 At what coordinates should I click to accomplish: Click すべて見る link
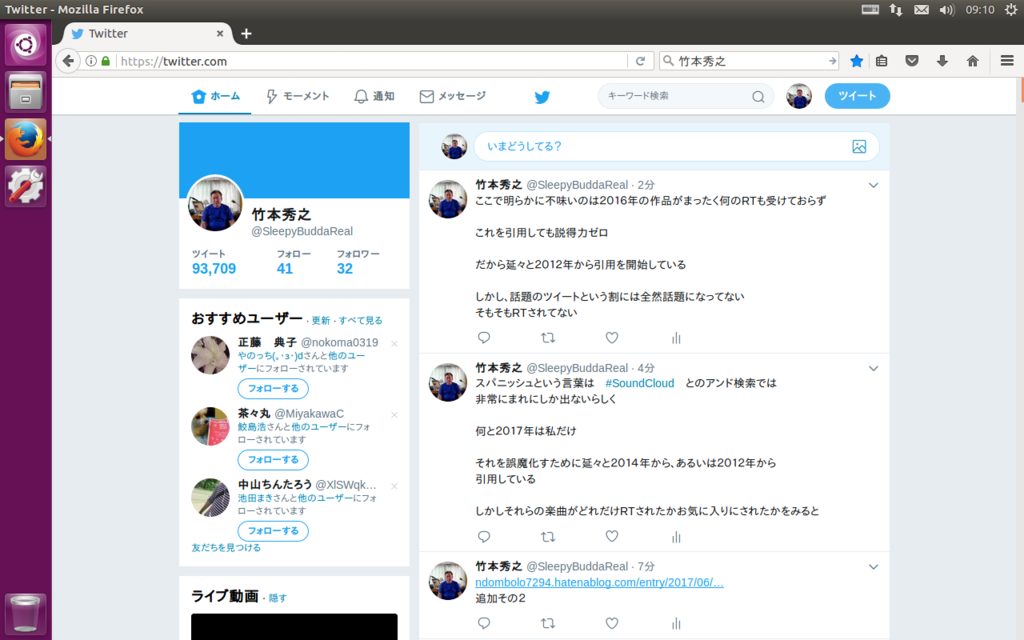click(360, 321)
